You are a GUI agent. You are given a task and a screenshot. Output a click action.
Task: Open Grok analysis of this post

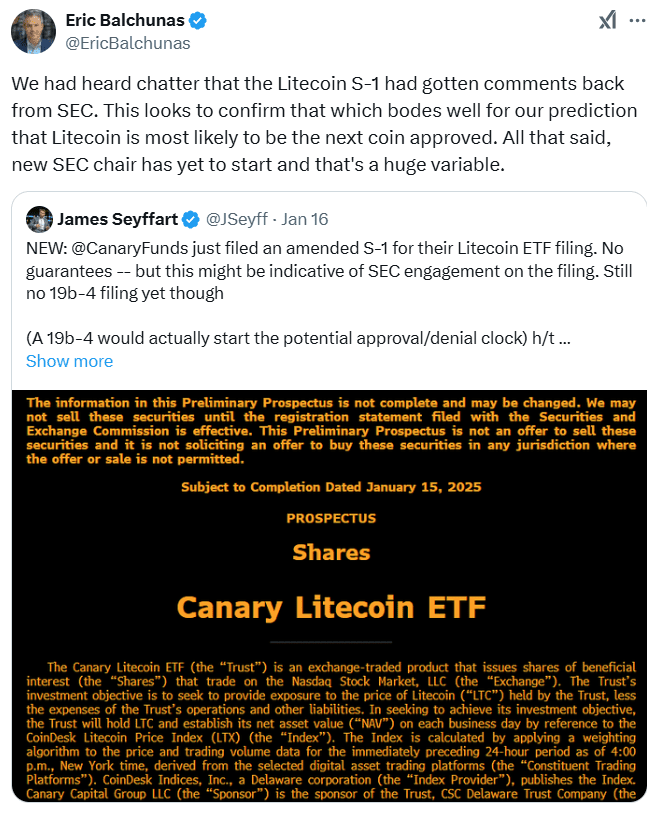[608, 18]
